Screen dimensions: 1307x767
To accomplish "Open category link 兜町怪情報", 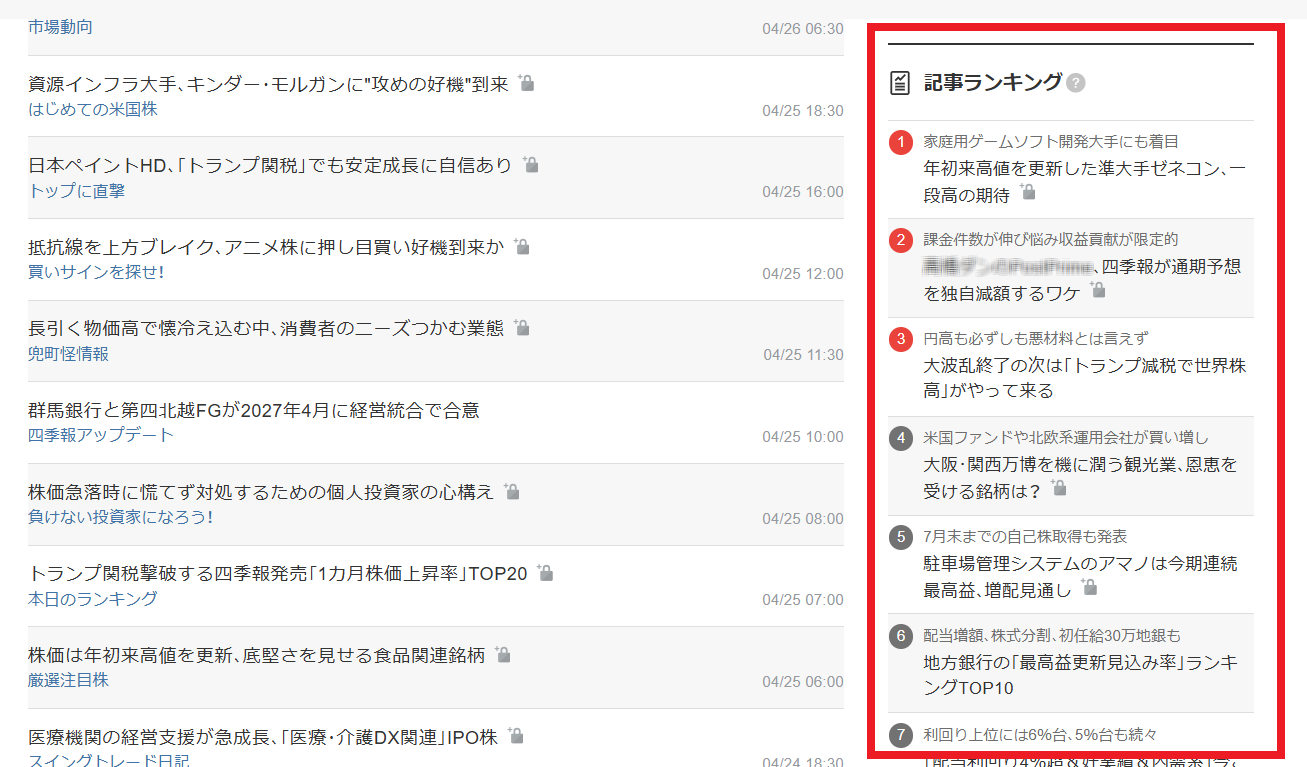I will coord(68,354).
